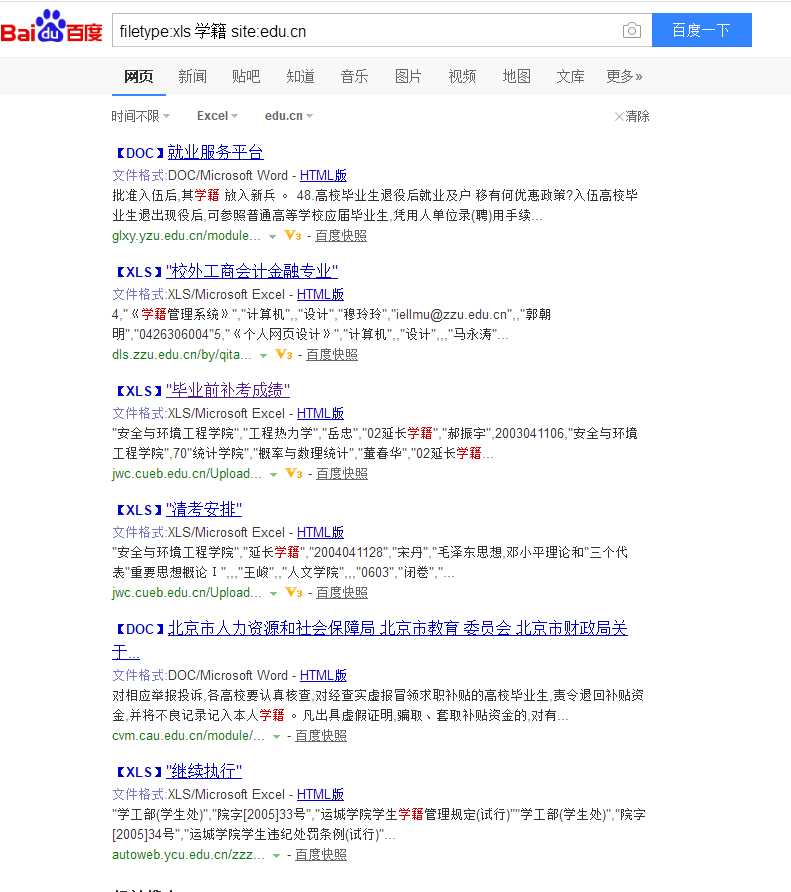Open the edu.cn site filter dropdown
791x892 pixels.
tap(289, 116)
